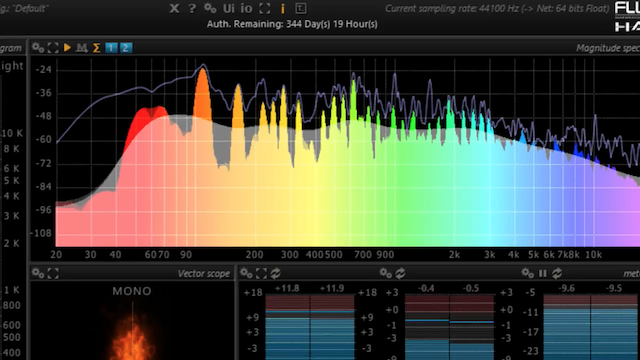Click the -0.5 meter reading
Screen dimensions: 640x360
[471, 289]
